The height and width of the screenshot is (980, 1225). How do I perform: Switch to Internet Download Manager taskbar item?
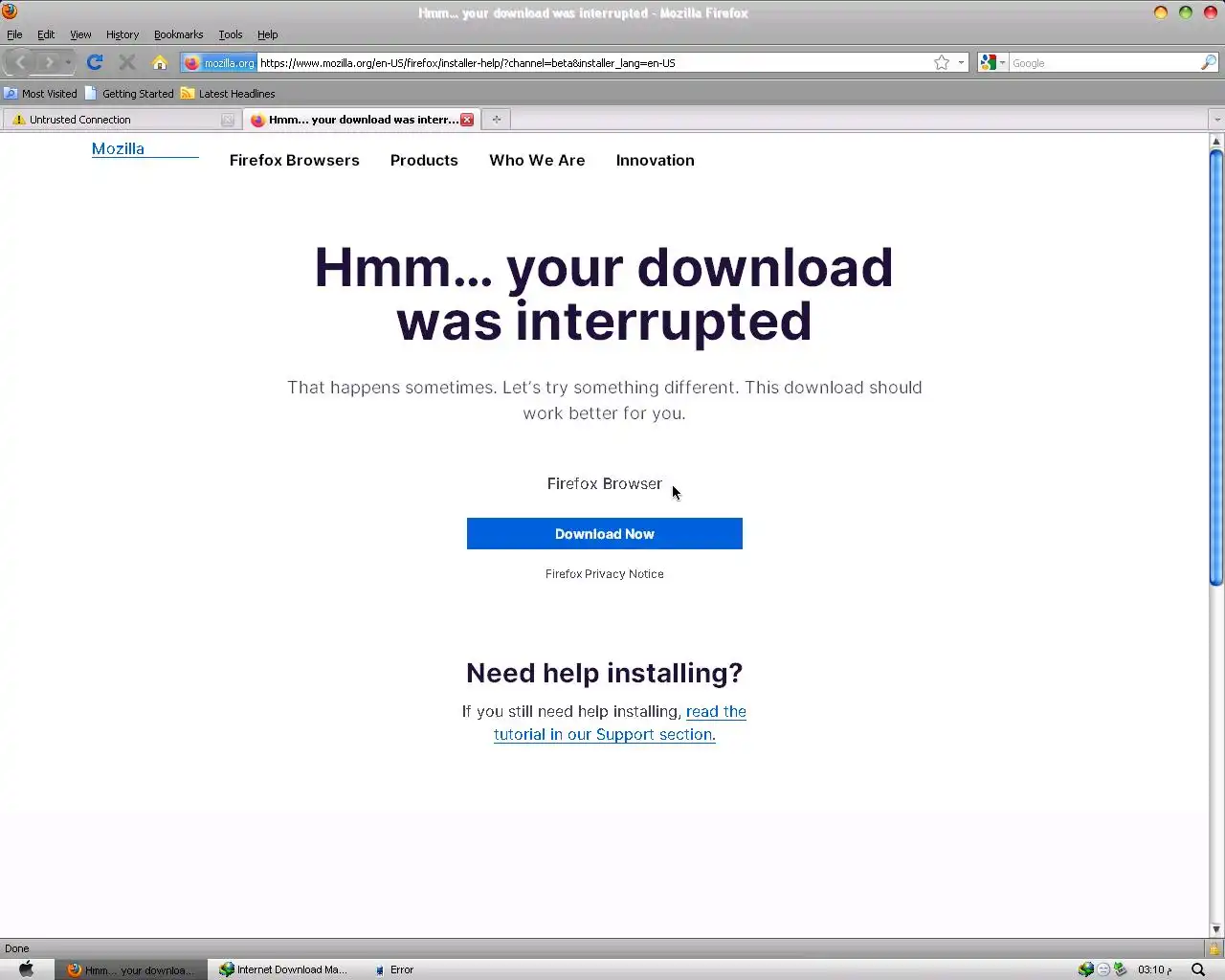click(x=283, y=969)
